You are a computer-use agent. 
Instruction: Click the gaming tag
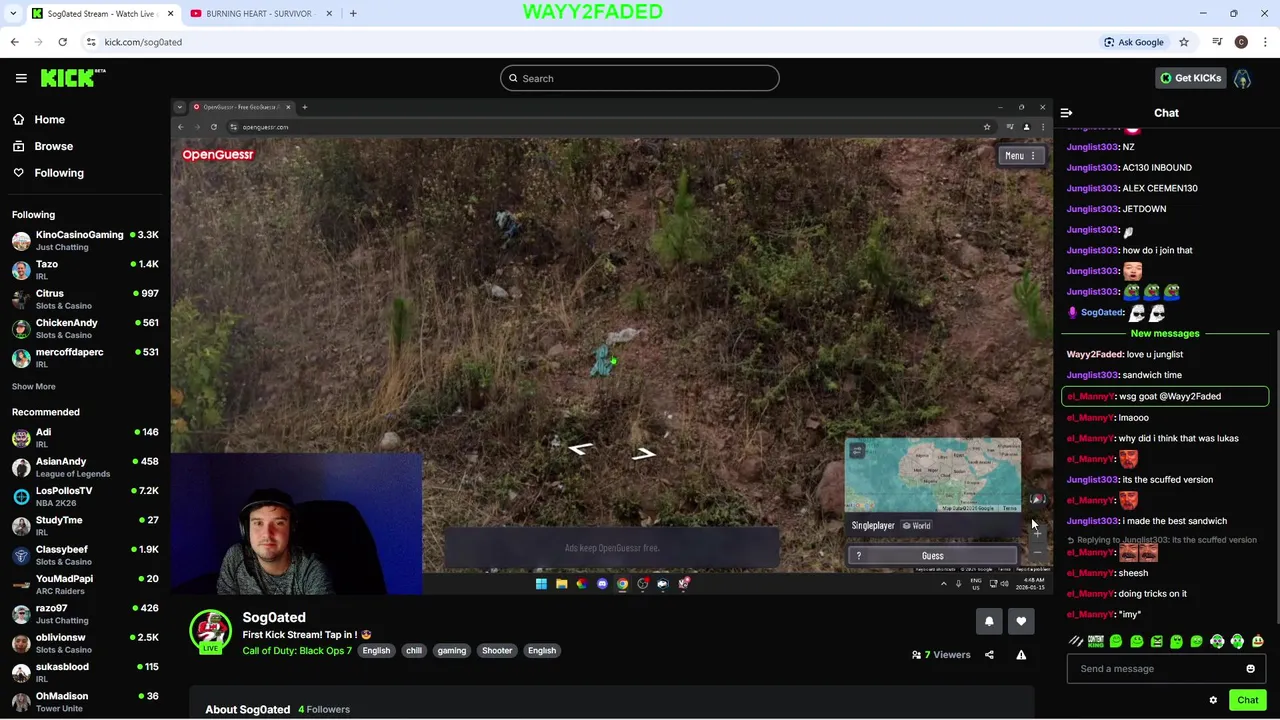pyautogui.click(x=452, y=651)
